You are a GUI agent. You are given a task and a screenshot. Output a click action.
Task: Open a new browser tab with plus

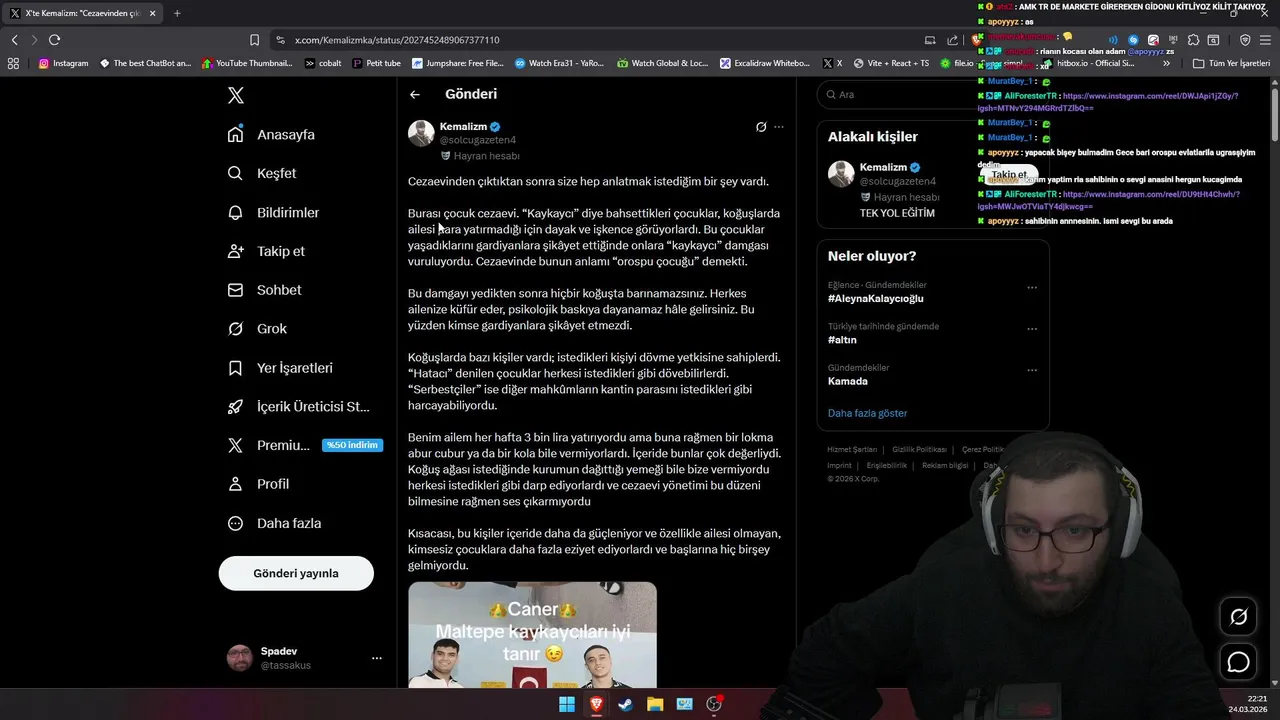(x=177, y=13)
